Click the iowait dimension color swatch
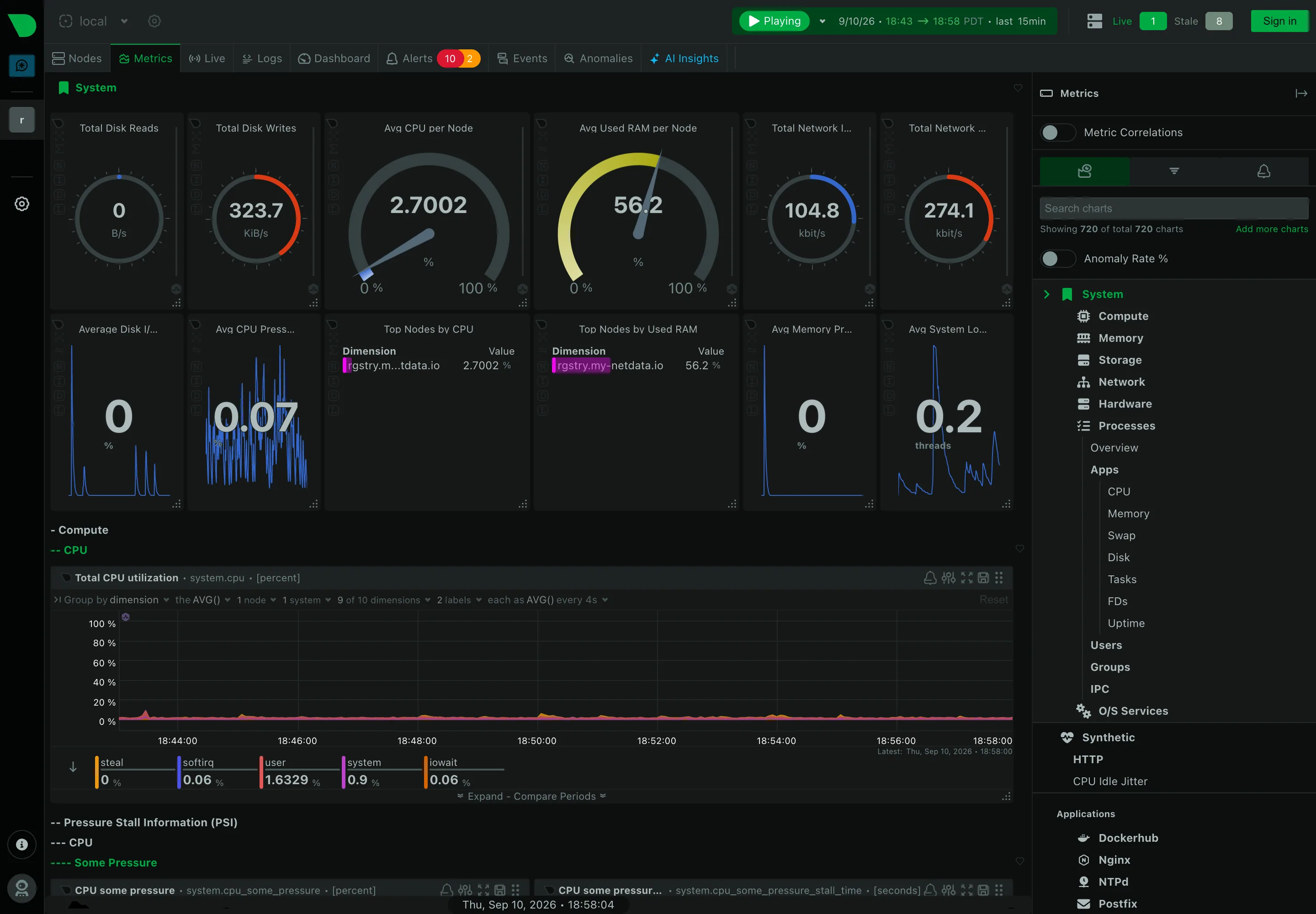Viewport: 1316px width, 914px height. click(x=425, y=772)
